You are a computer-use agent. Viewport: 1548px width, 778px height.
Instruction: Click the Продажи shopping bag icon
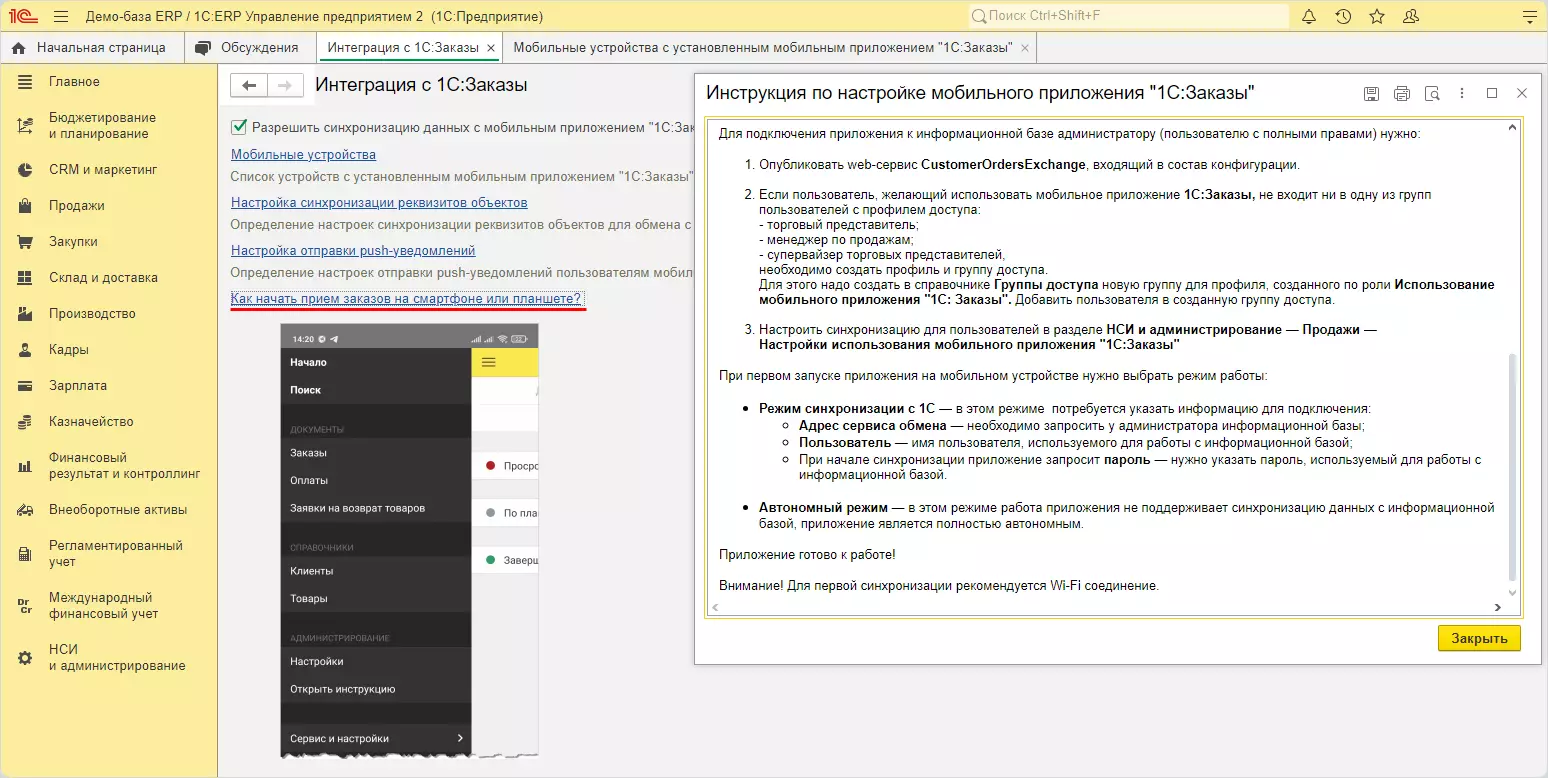coord(26,206)
